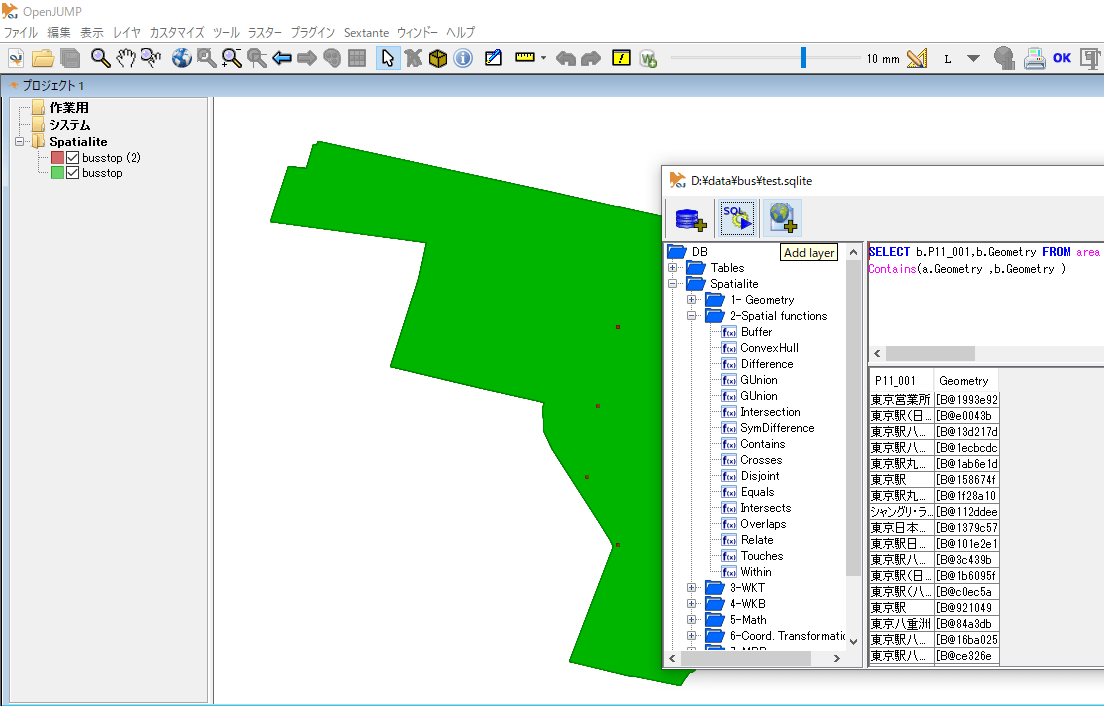Select the Fence box tool
The height and width of the screenshot is (706, 1104).
[x=438, y=58]
